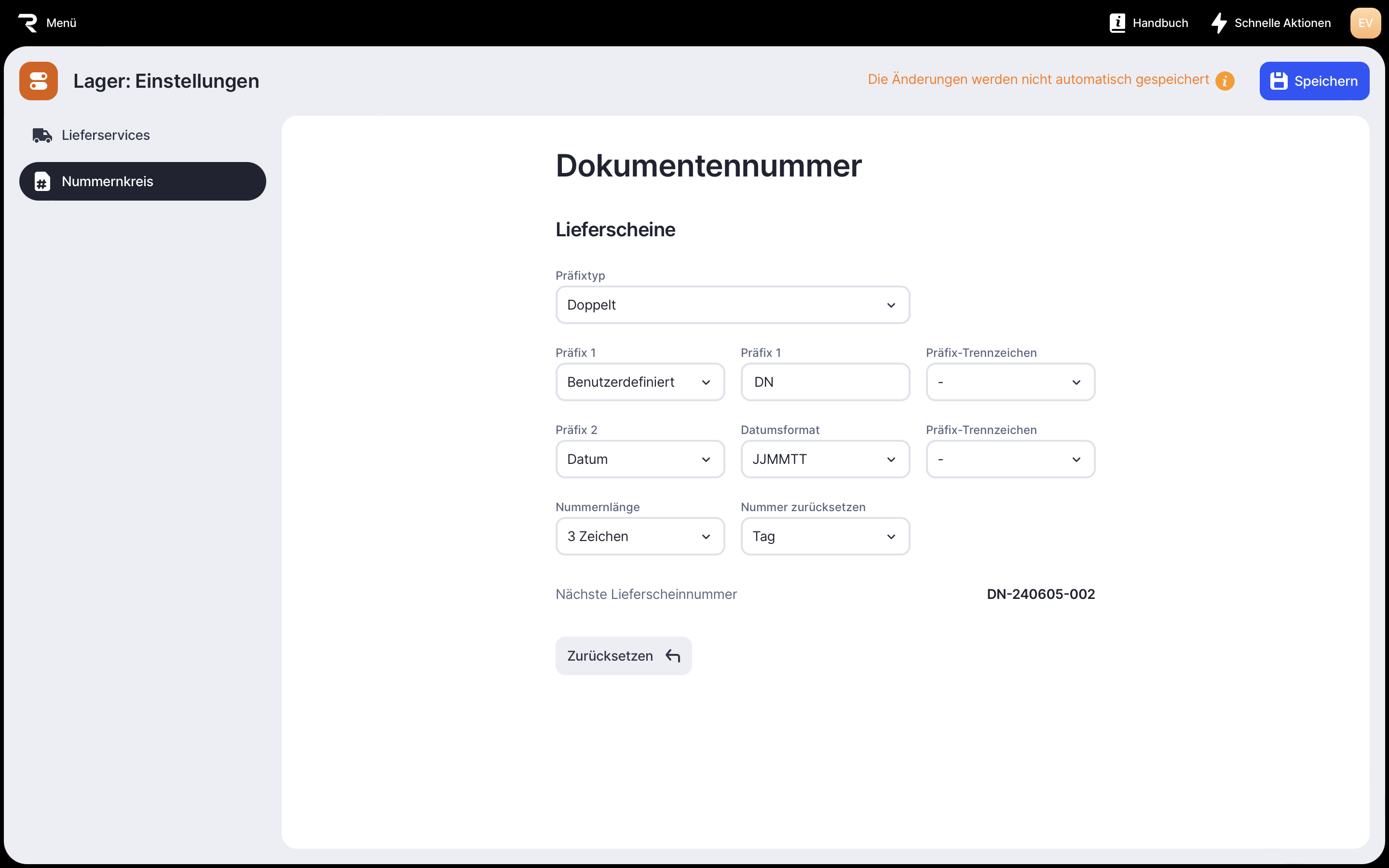Open the EV user avatar
The height and width of the screenshot is (868, 1389).
point(1365,23)
